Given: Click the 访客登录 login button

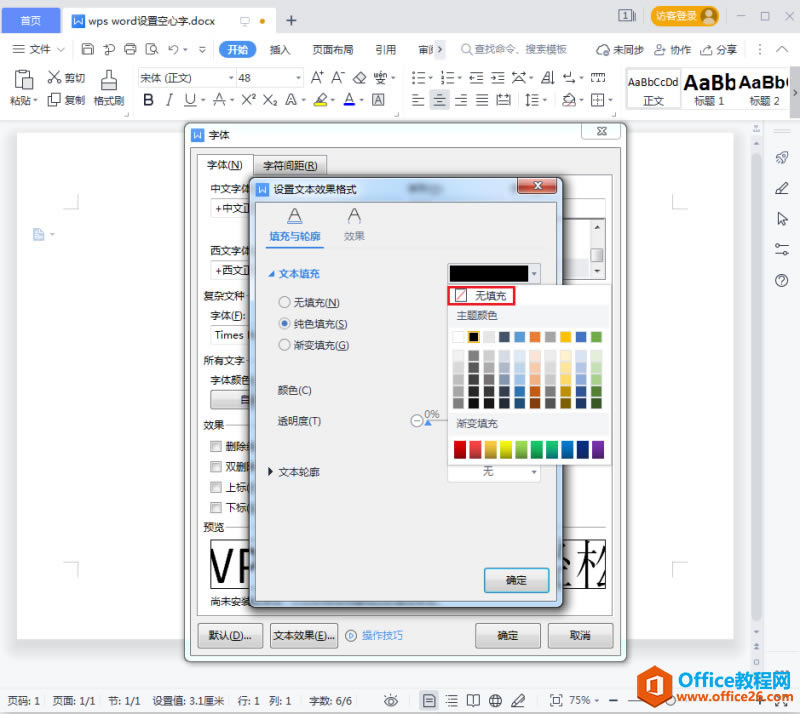Looking at the screenshot, I should pos(684,16).
